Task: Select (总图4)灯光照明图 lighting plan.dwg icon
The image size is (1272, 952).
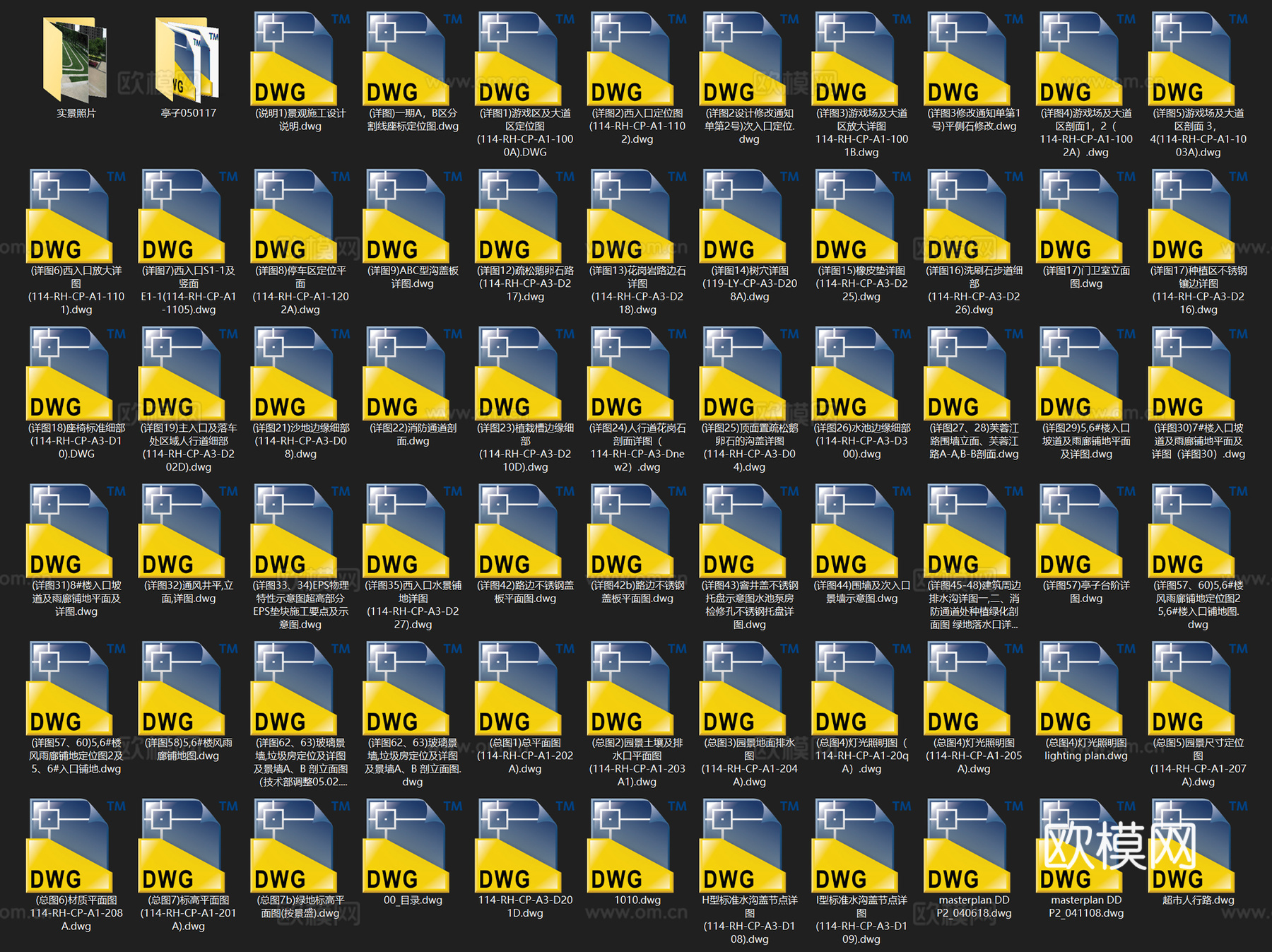Action: 1080,688
